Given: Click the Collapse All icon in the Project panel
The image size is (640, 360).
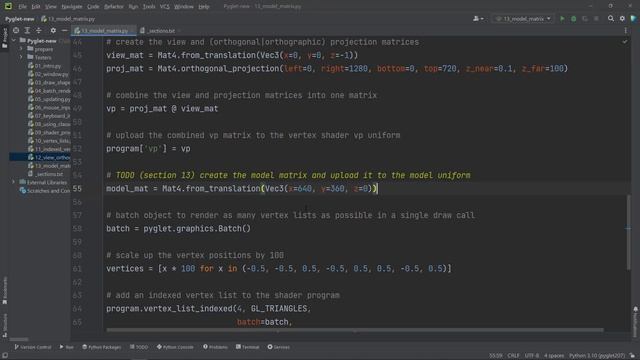Looking at the screenshot, I should tap(39, 30).
